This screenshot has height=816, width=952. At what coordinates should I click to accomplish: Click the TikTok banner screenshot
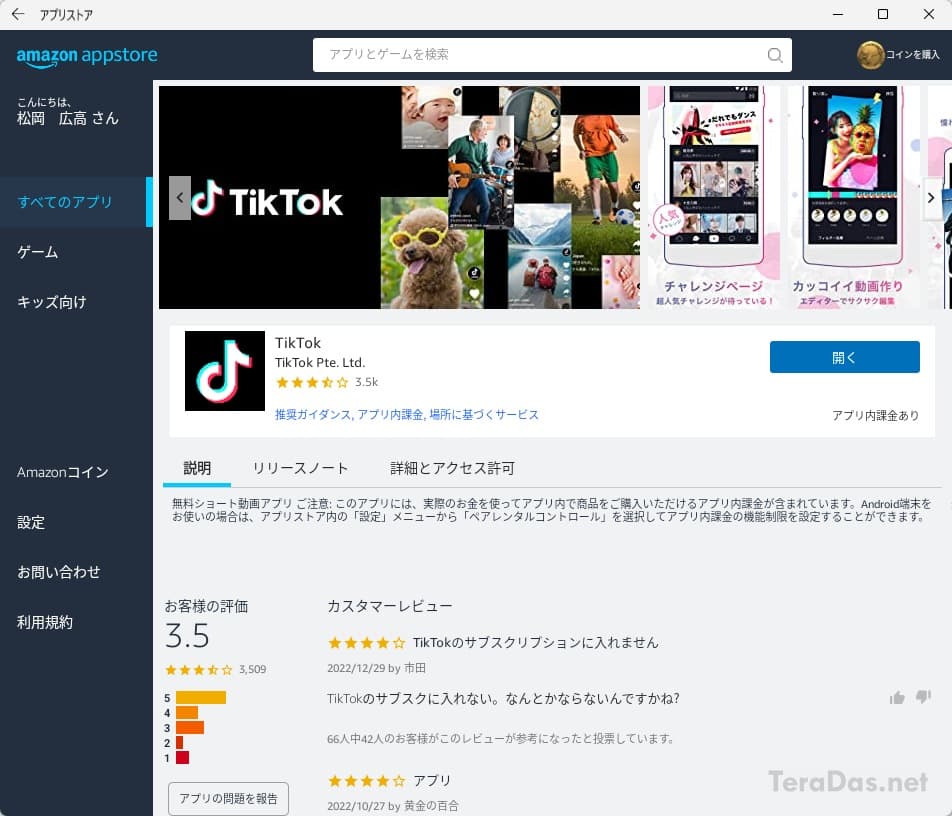tap(400, 197)
